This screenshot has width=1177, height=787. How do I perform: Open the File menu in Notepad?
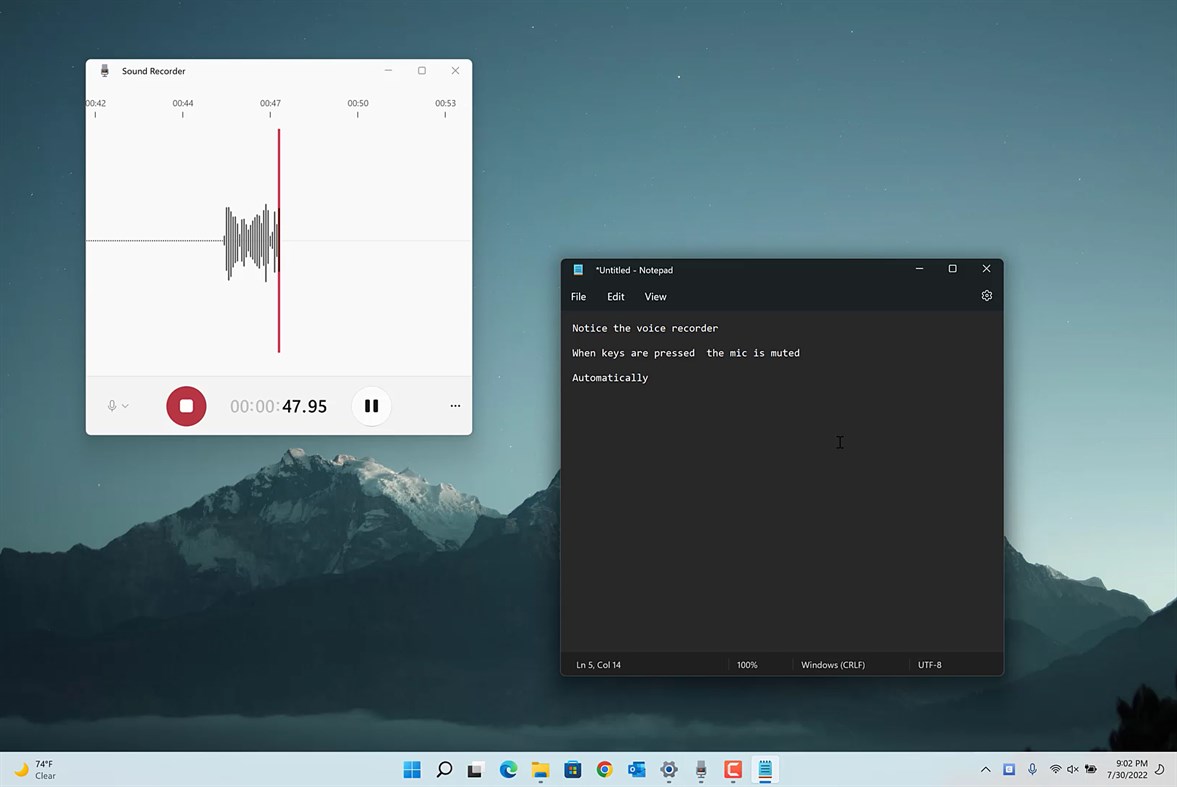pyautogui.click(x=578, y=296)
